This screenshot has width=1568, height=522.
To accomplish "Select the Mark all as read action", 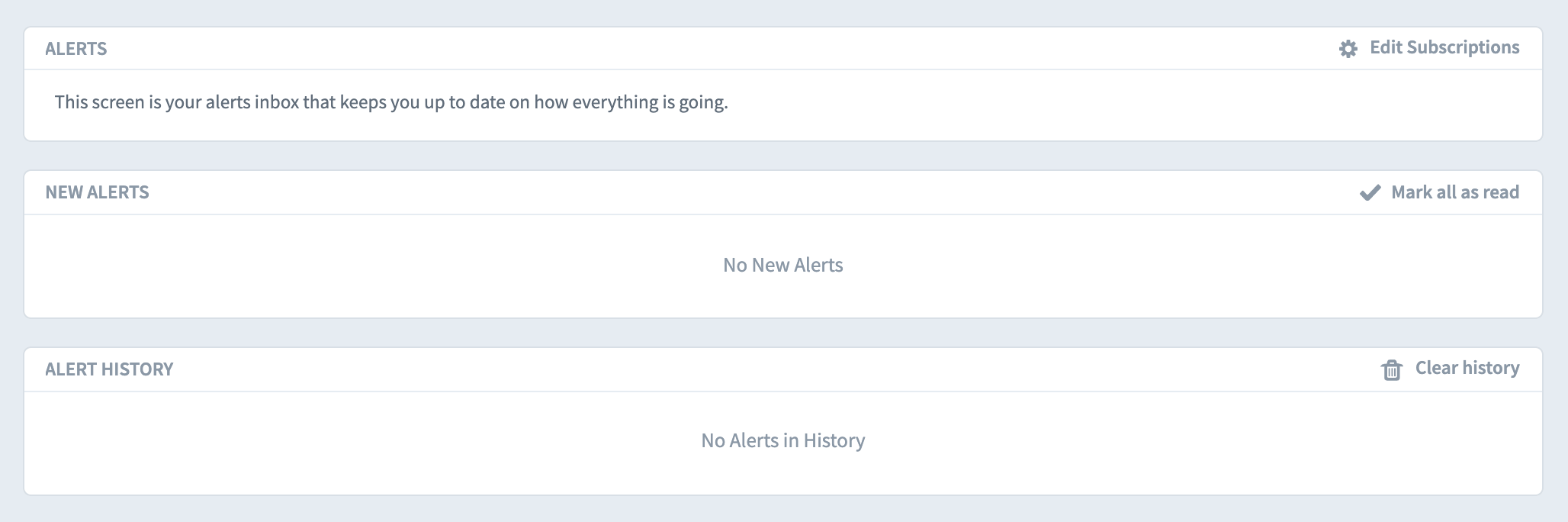I will coord(1454,192).
